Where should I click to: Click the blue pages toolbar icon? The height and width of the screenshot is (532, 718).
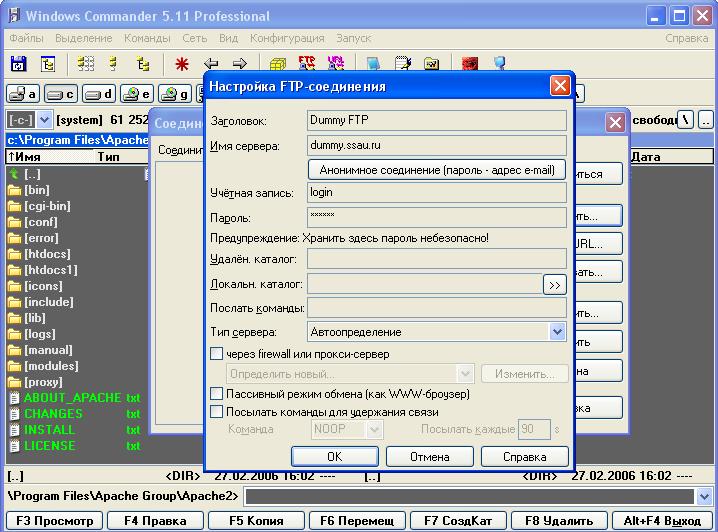(x=373, y=63)
